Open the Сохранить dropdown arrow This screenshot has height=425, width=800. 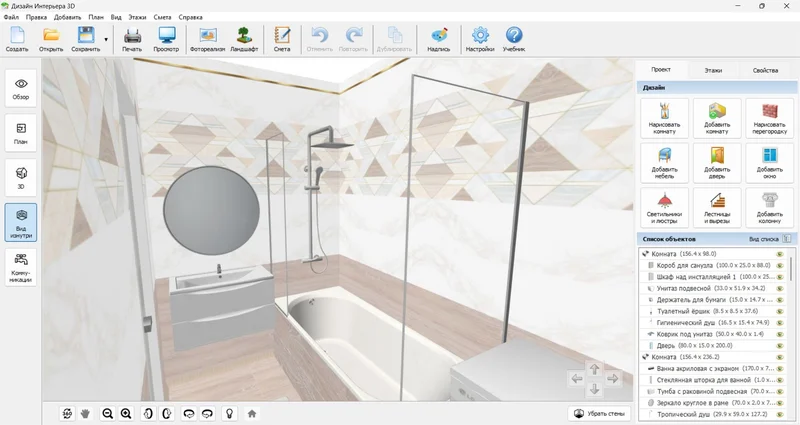click(106, 39)
